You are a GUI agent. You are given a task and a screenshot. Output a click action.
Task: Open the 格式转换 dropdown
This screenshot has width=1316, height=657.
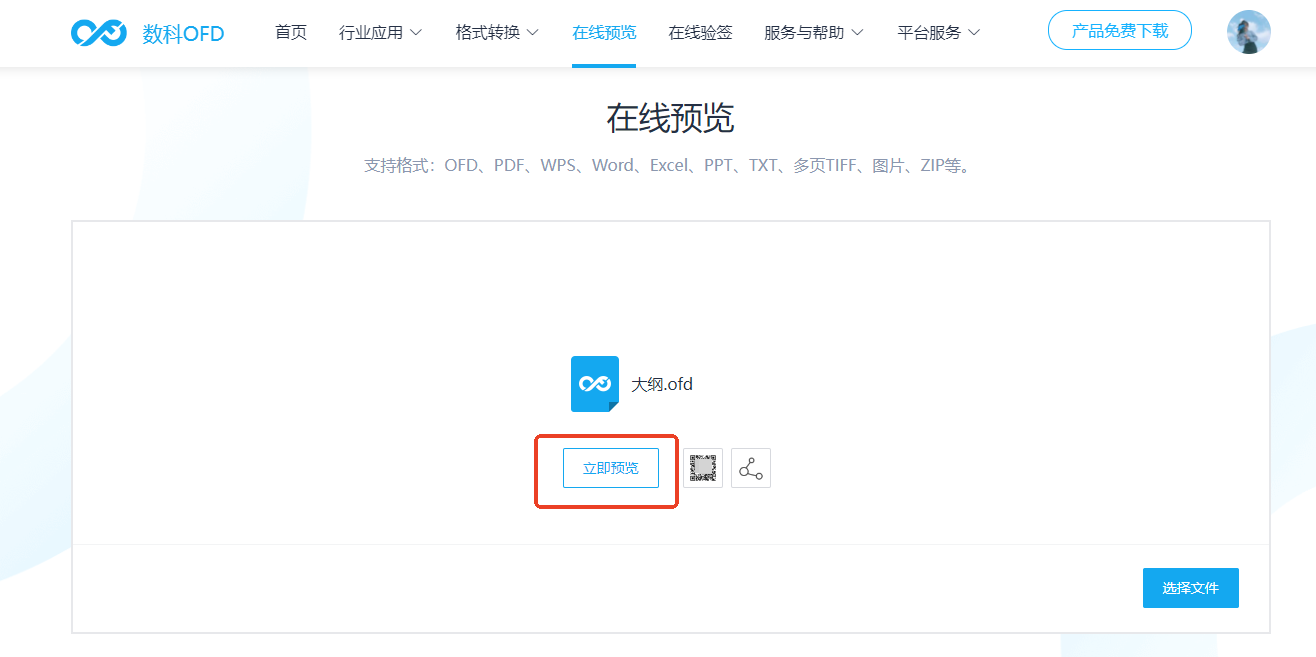pyautogui.click(x=496, y=31)
